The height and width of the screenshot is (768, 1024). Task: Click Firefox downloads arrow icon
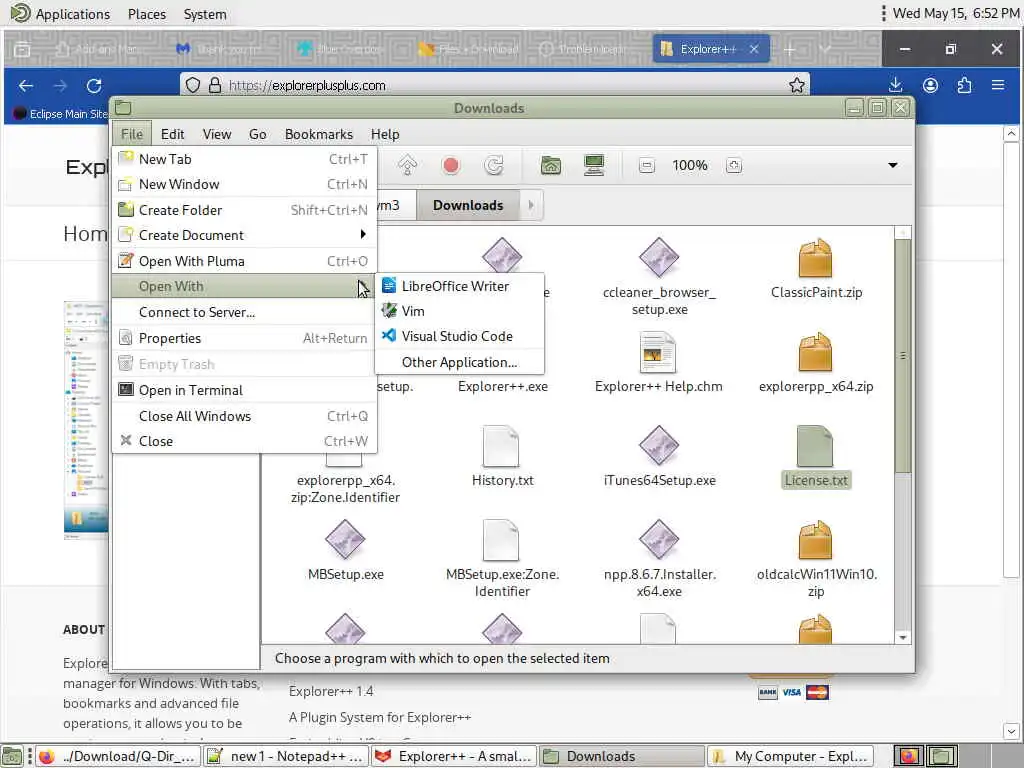pyautogui.click(x=896, y=85)
